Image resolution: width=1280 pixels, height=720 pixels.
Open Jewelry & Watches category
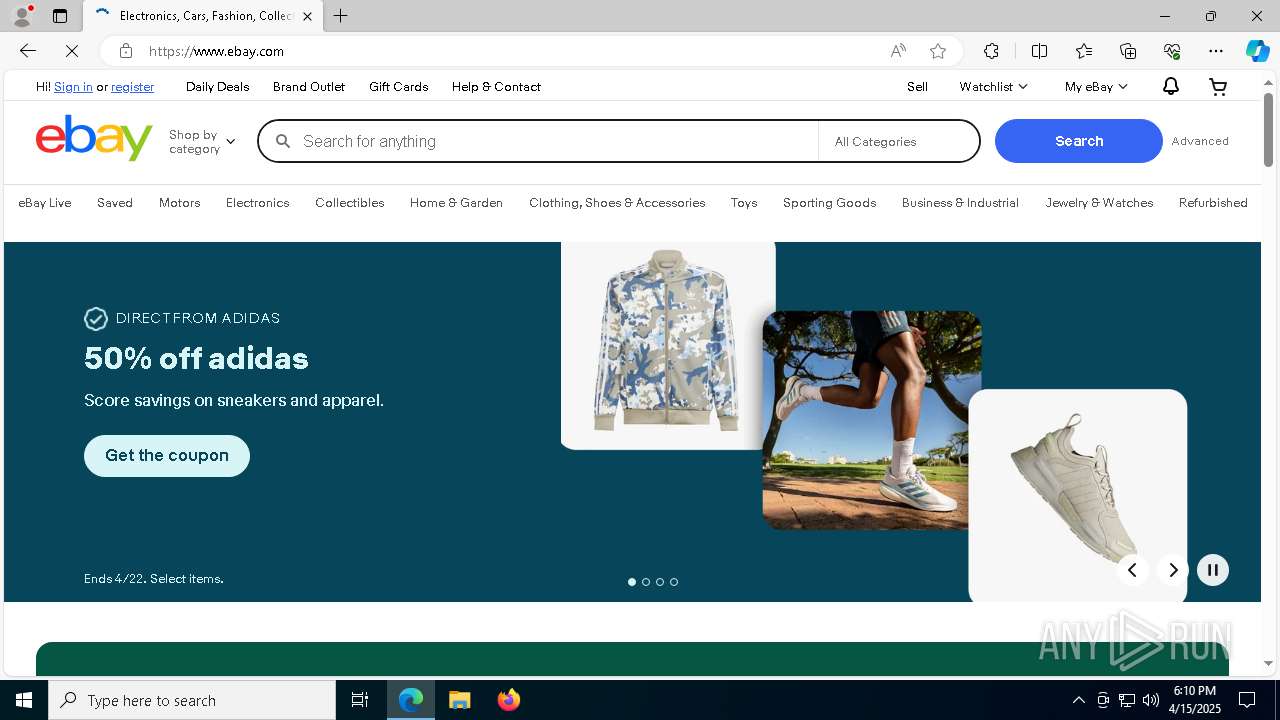pos(1099,203)
